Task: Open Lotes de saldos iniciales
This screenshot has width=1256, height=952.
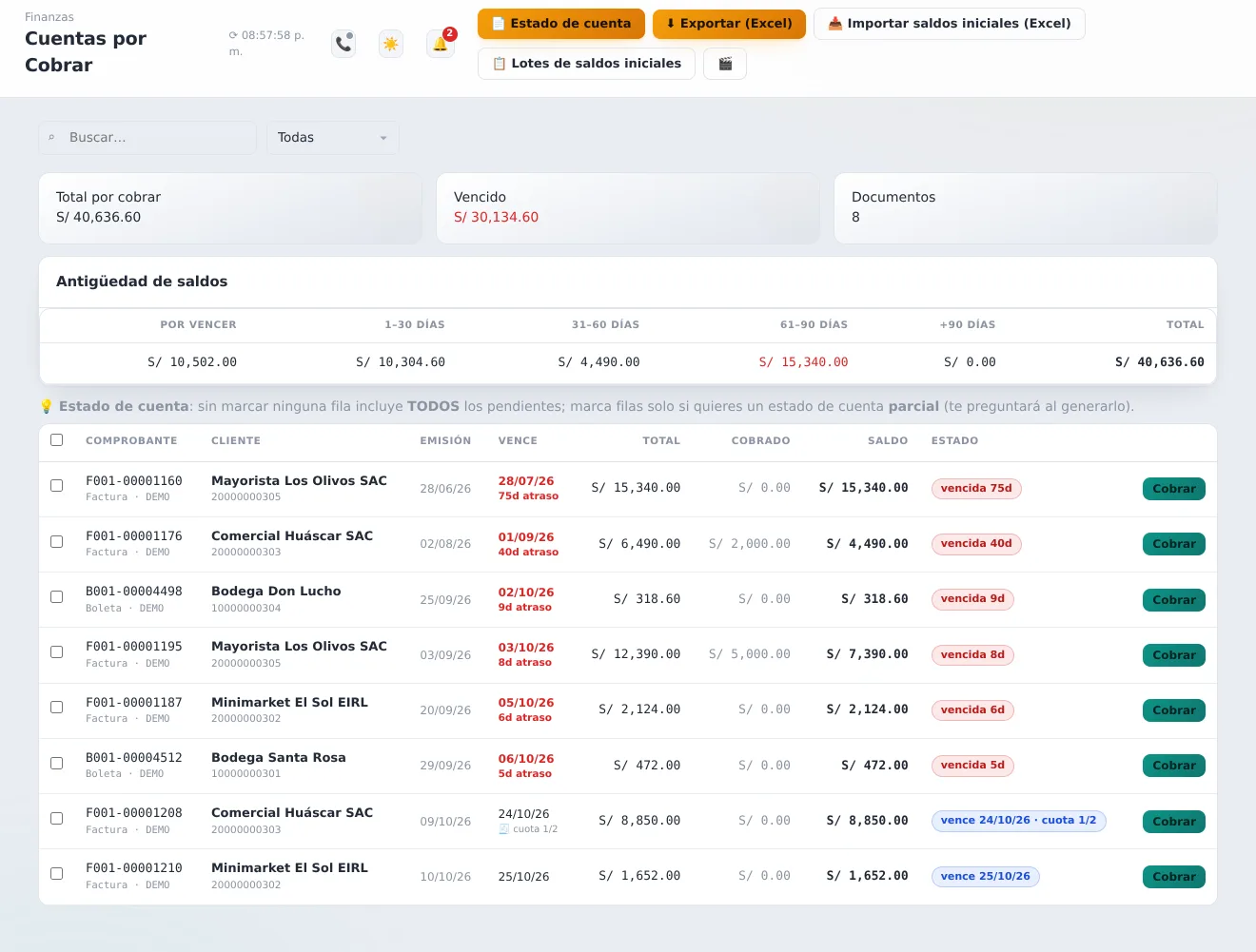Action: [x=586, y=64]
